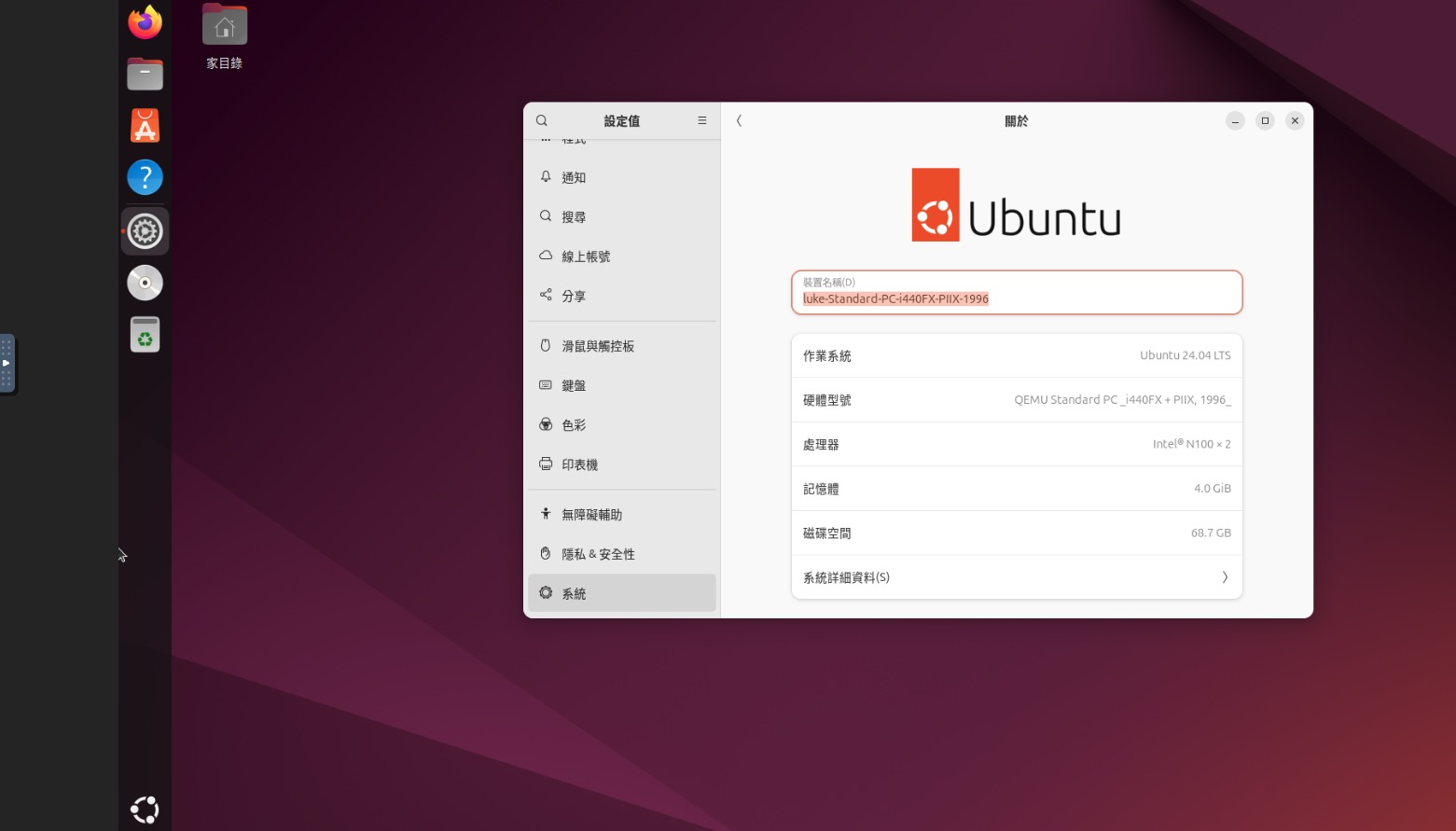
Task: Click the side panel handle at left edge
Action: (7, 363)
